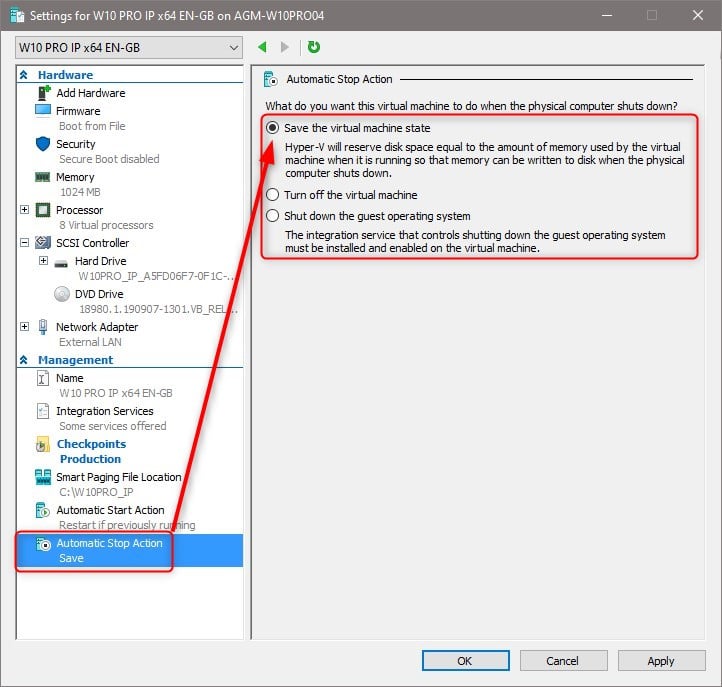
Task: Click 'Production' checkpoint type text
Action: coord(90,459)
